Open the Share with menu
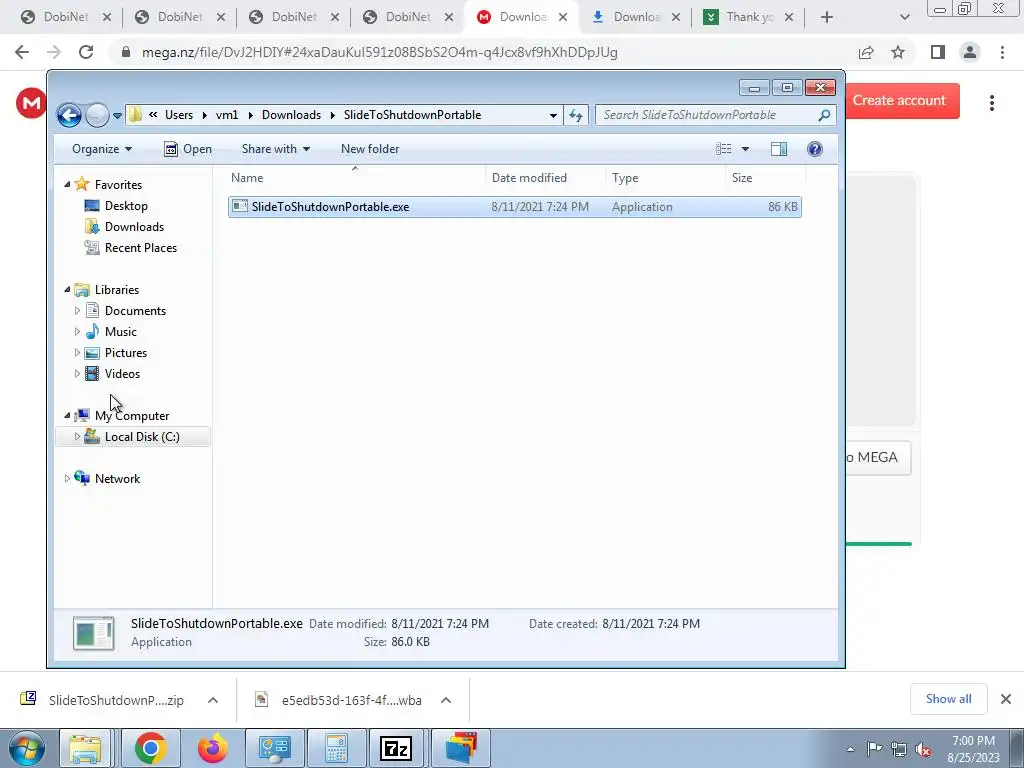The height and width of the screenshot is (768, 1024). coord(276,149)
